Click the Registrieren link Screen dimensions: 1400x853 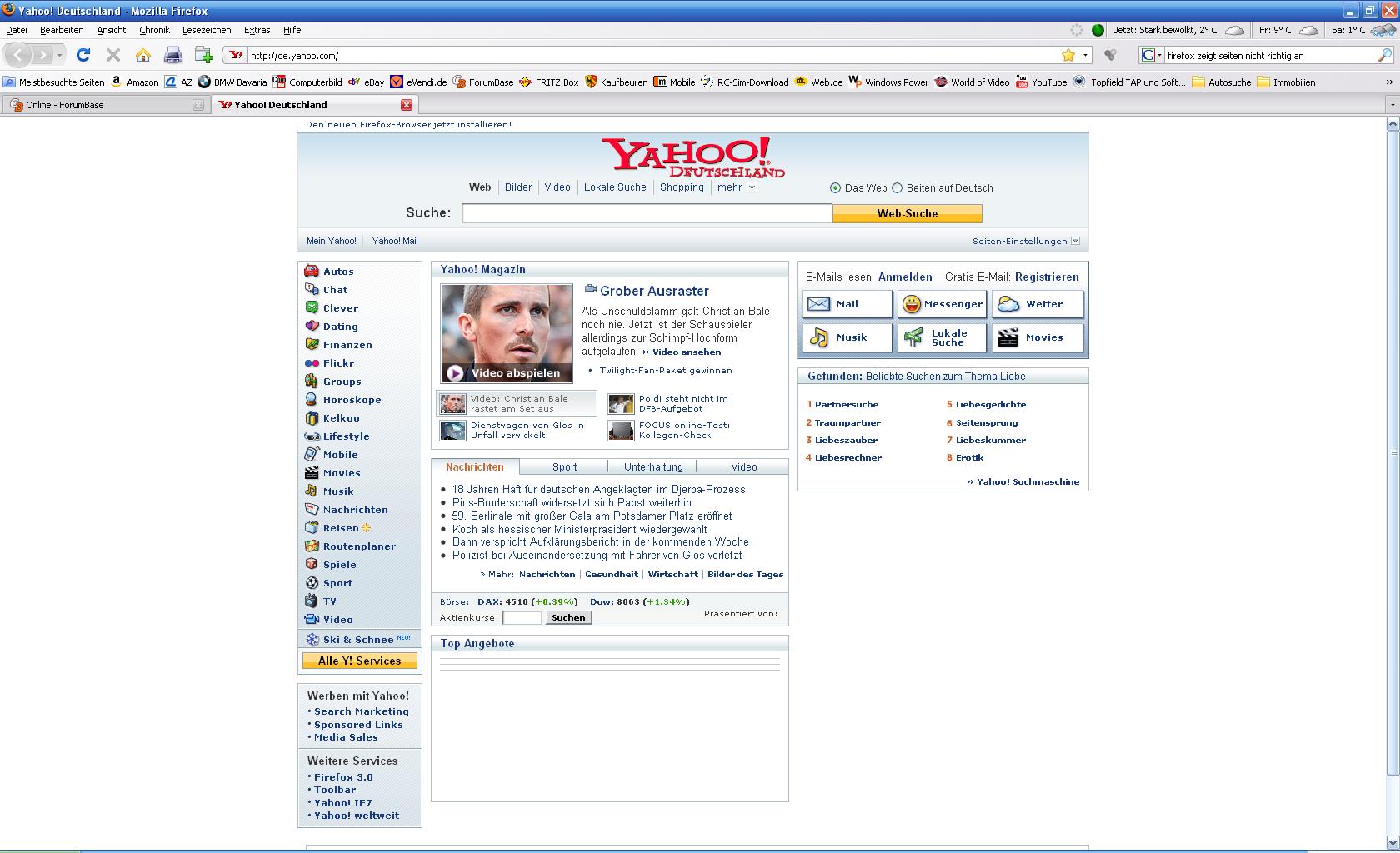pos(1047,277)
